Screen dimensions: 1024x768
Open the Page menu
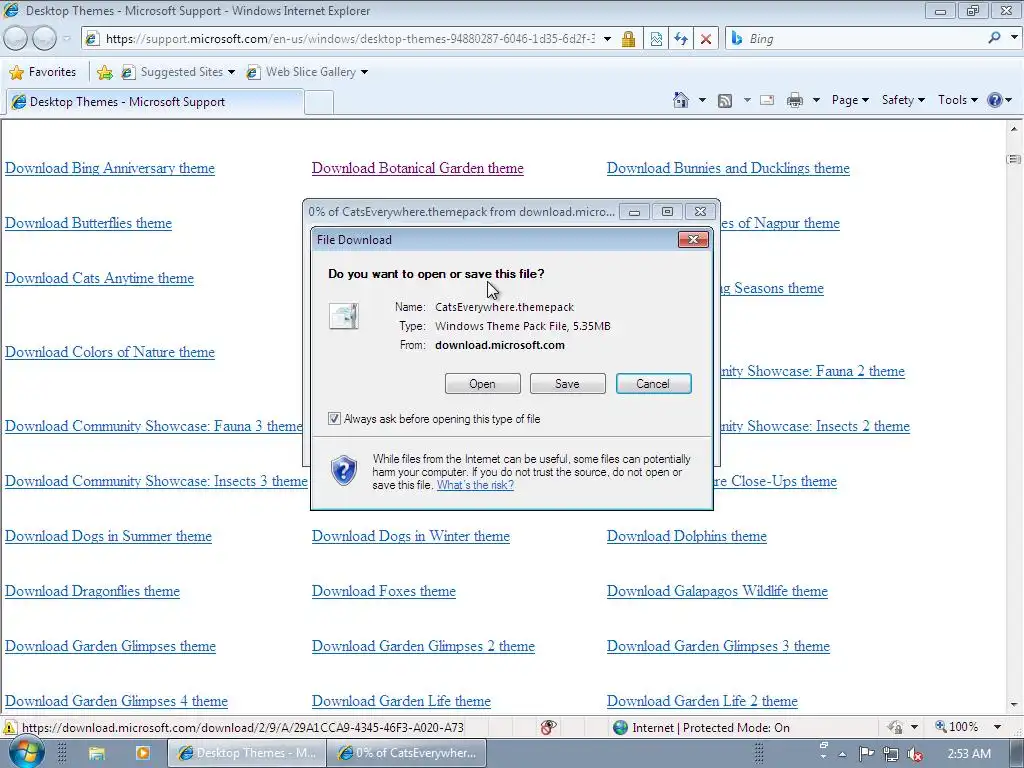click(850, 100)
